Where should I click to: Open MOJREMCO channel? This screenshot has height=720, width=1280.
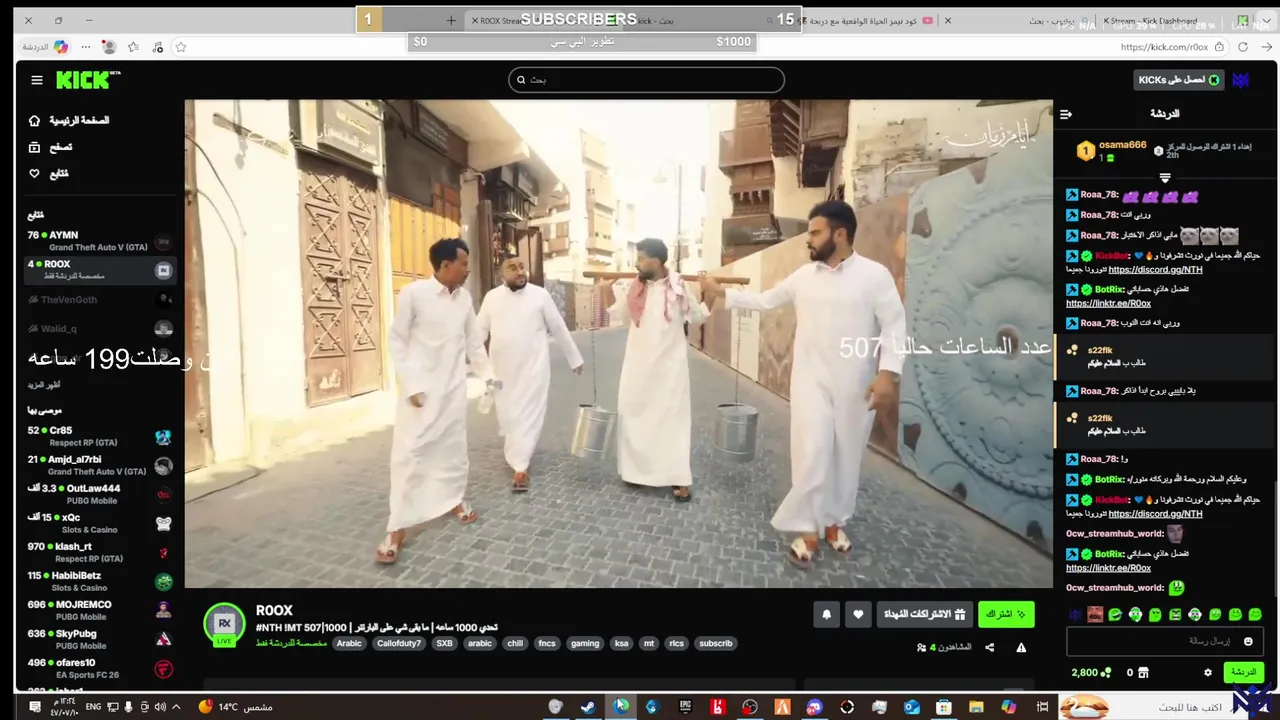click(100, 610)
